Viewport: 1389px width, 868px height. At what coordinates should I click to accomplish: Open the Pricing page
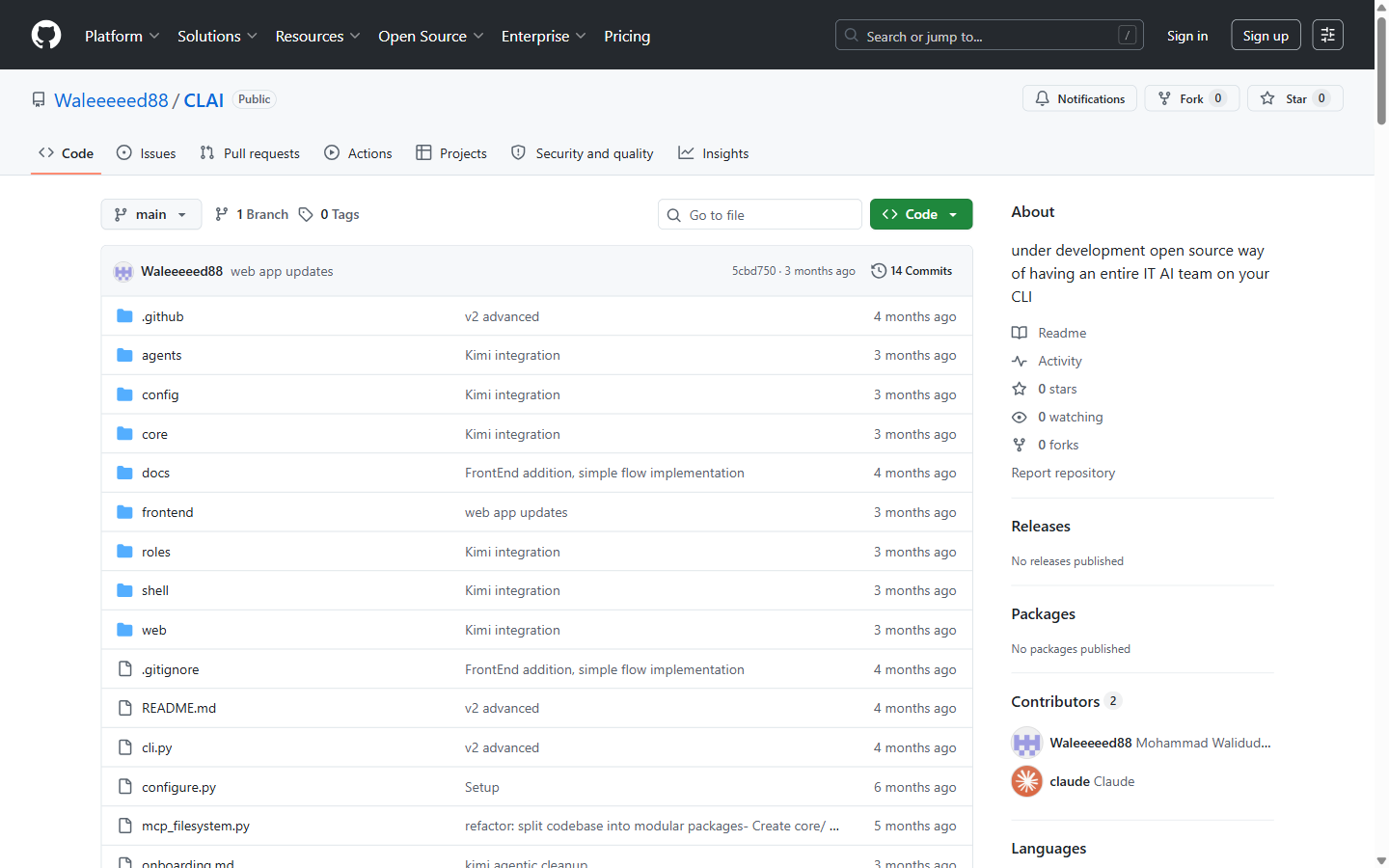[627, 36]
